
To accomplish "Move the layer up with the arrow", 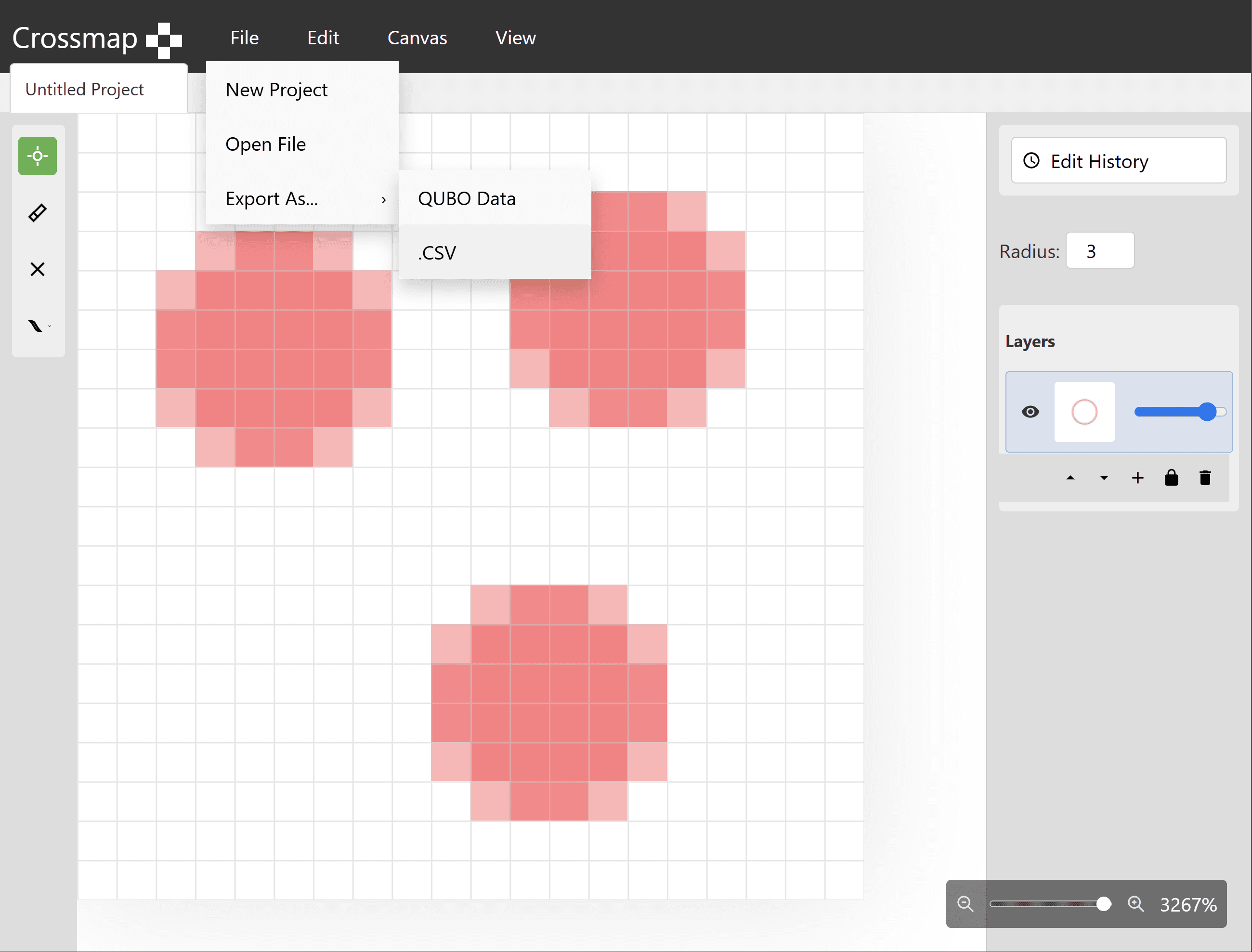I will click(x=1070, y=478).
